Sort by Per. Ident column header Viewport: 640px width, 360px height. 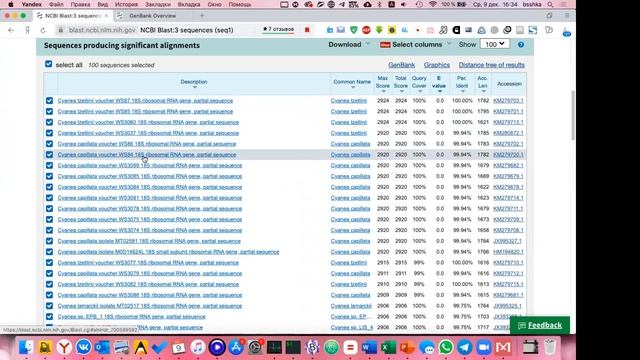(462, 83)
